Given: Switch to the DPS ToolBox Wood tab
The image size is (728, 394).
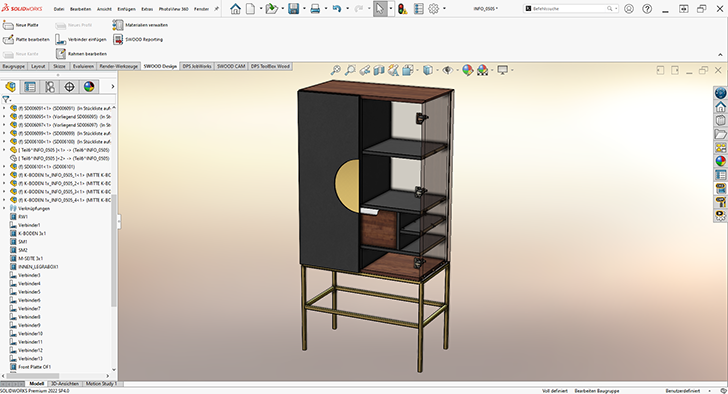Looking at the screenshot, I should click(x=270, y=66).
